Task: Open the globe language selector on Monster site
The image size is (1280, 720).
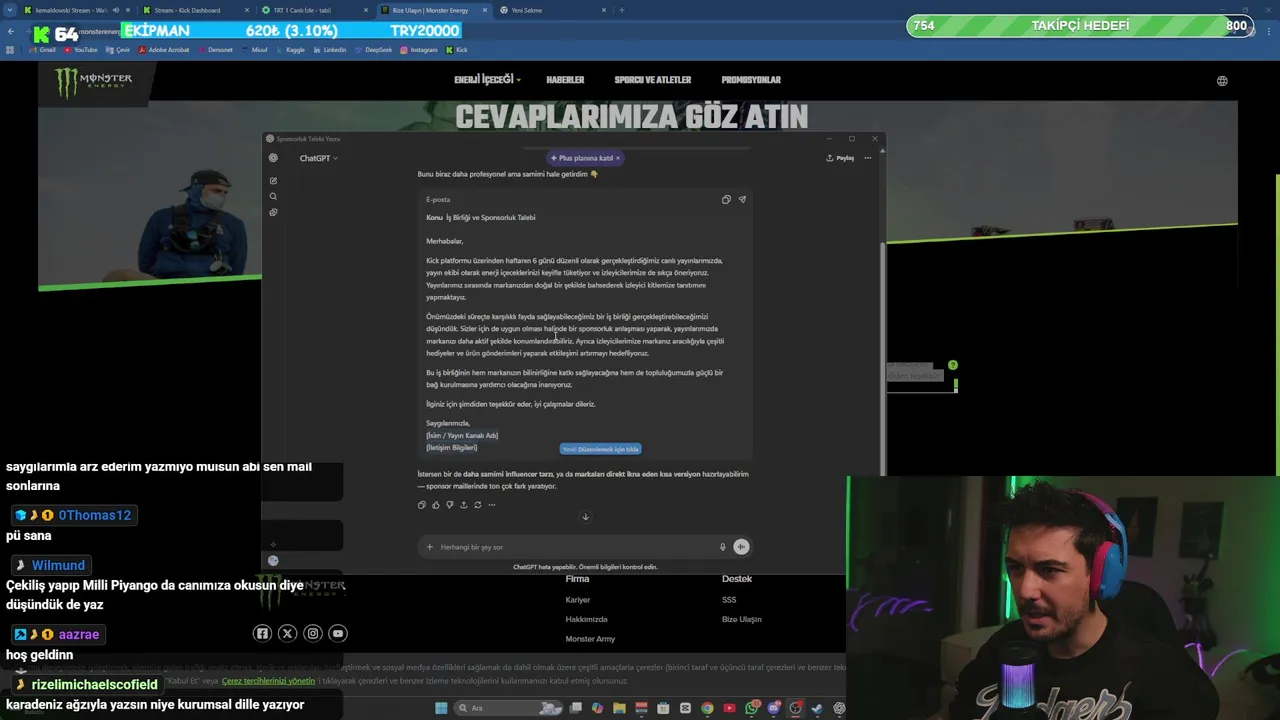Action: point(1222,81)
